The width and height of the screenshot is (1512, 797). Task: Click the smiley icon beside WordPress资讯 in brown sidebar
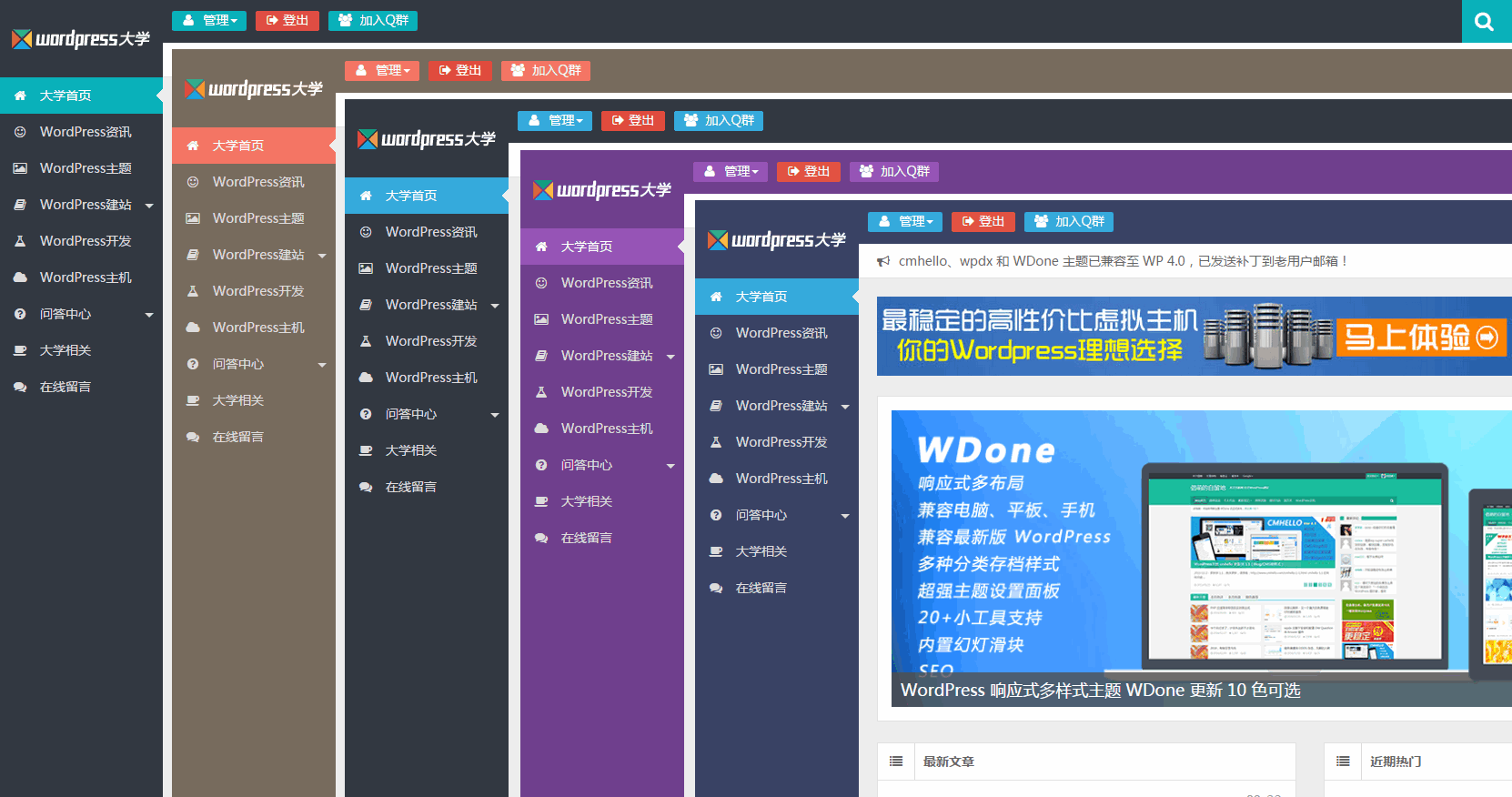193,182
